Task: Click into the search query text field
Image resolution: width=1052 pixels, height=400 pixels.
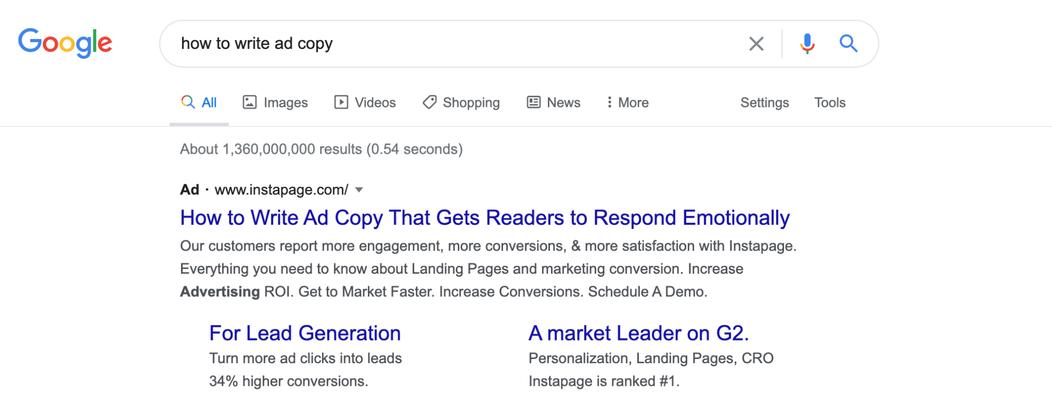Action: tap(456, 44)
